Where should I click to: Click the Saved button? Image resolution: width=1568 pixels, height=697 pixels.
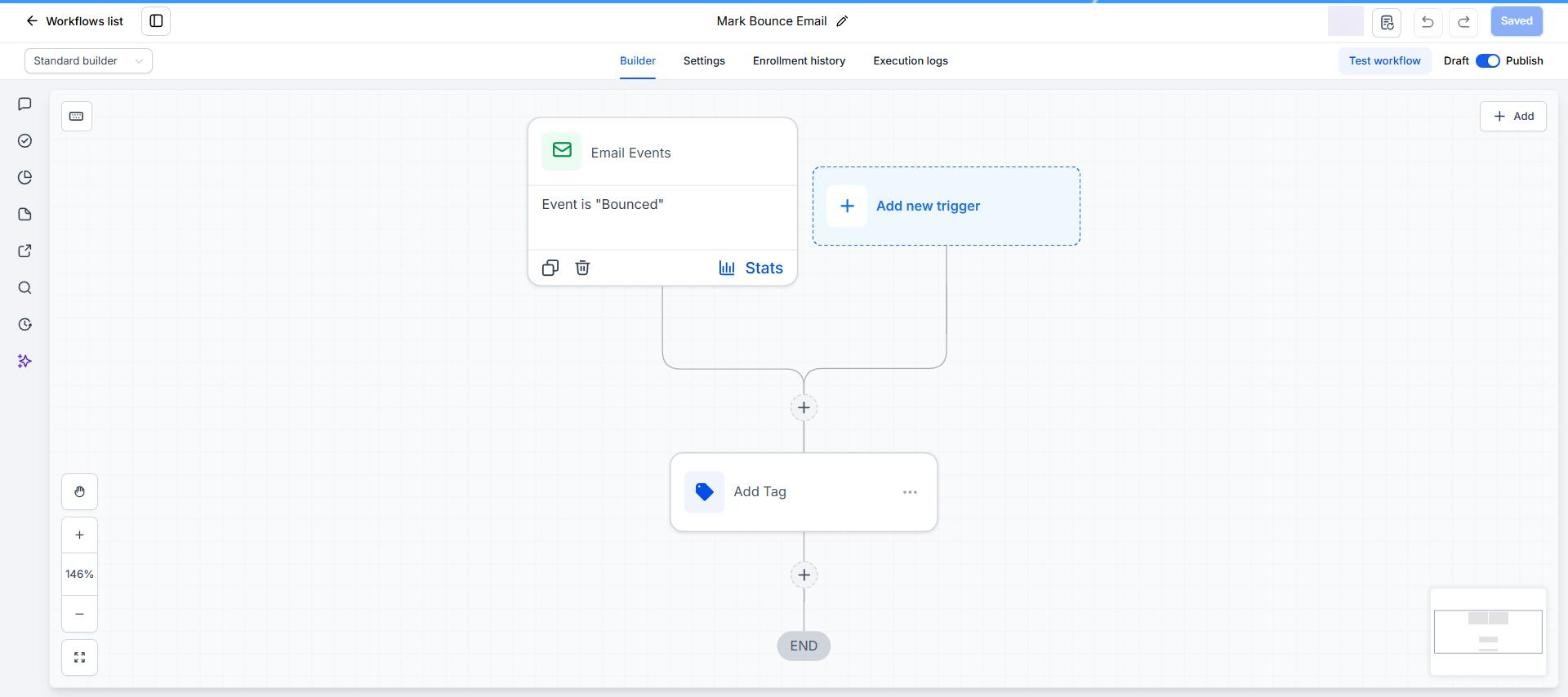tap(1516, 21)
